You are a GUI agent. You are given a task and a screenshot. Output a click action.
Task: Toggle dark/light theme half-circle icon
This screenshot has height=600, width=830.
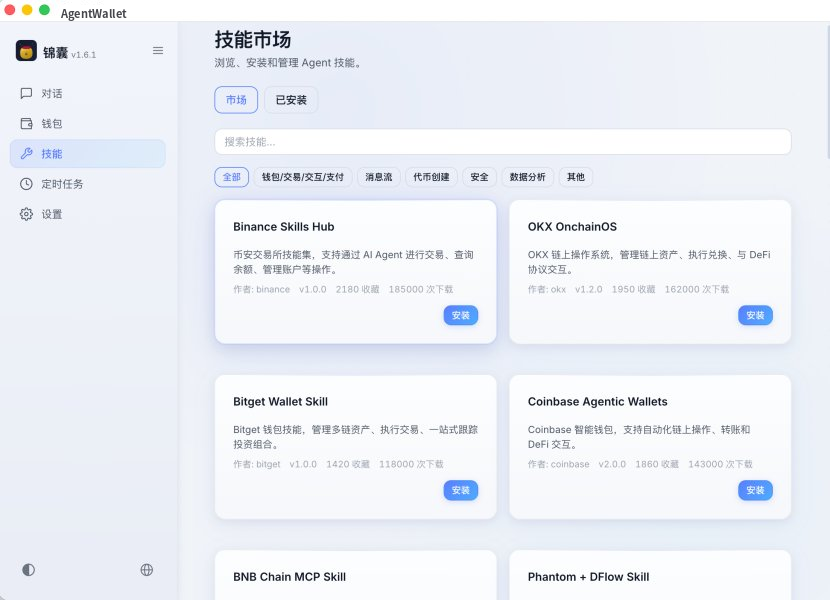pyautogui.click(x=29, y=570)
